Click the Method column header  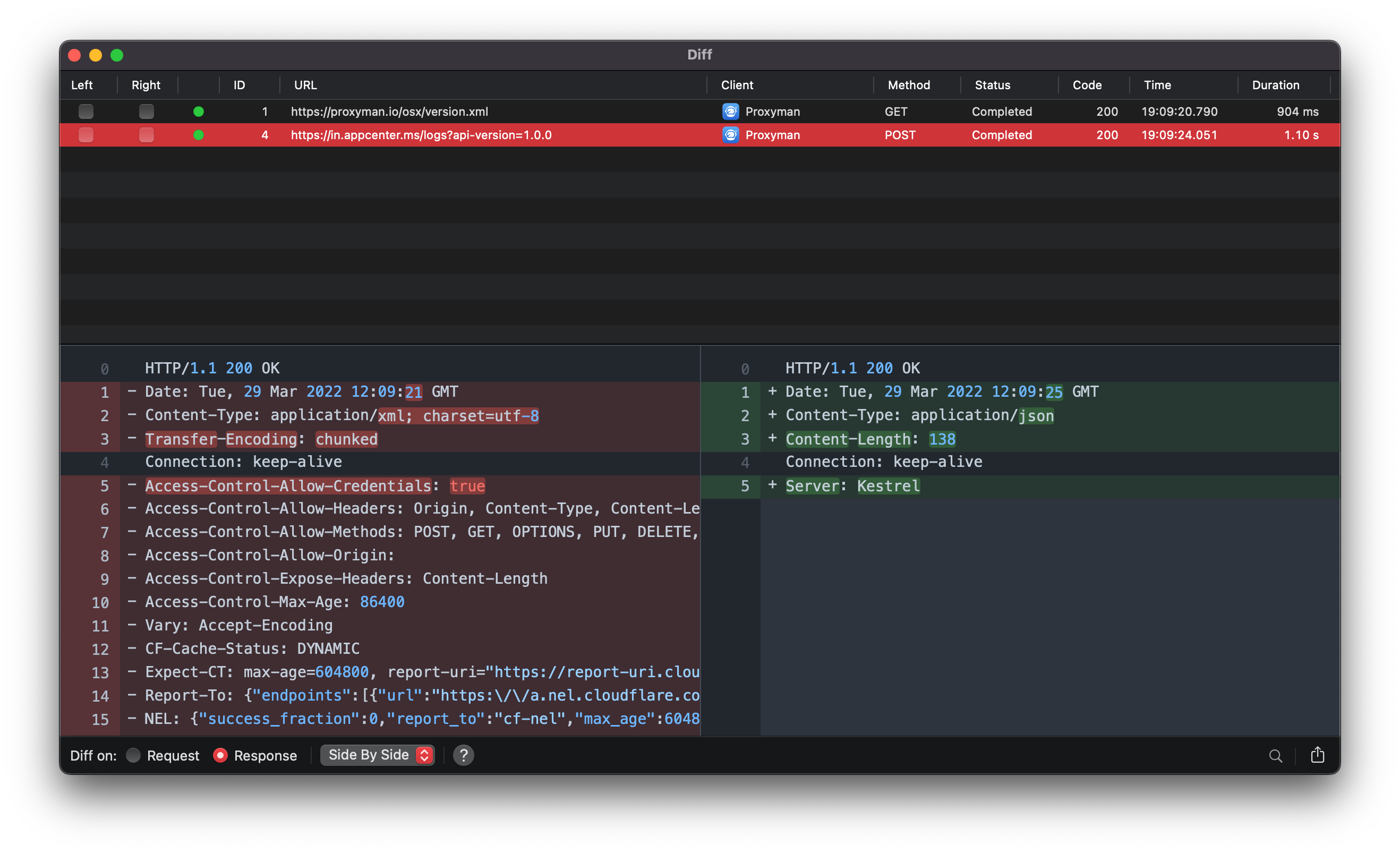(x=909, y=84)
